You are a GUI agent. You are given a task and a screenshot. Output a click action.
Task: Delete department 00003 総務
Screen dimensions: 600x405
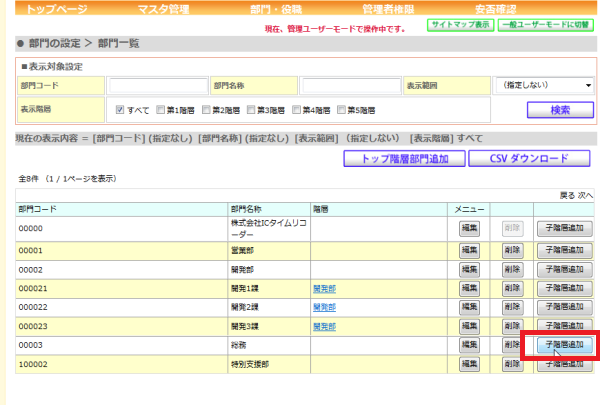tap(512, 345)
